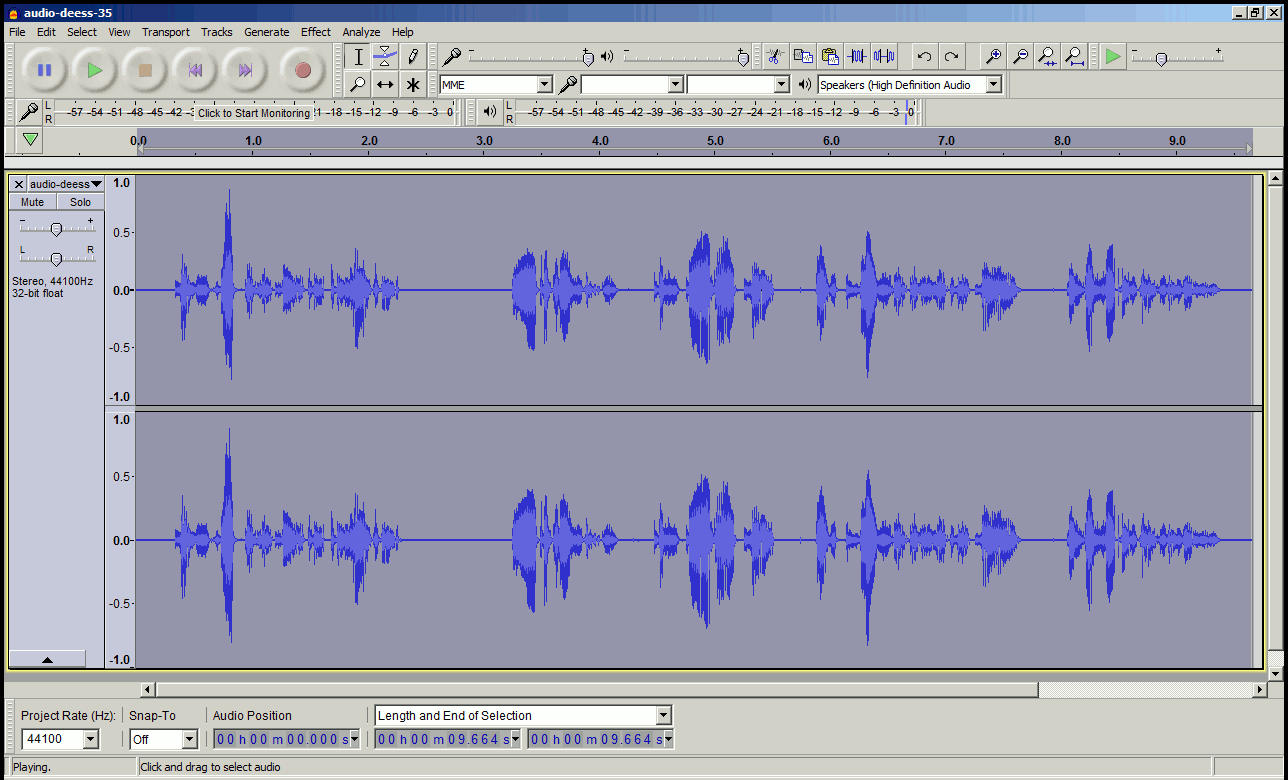The image size is (1288, 780).
Task: Fit selection to window width
Action: [x=1047, y=57]
